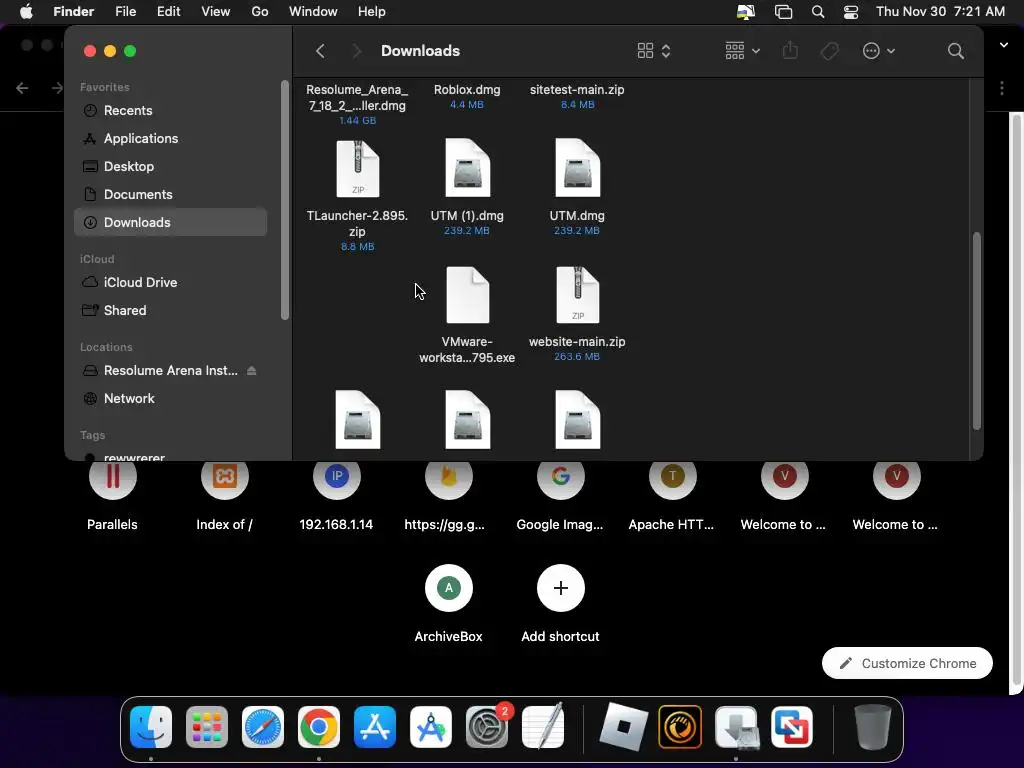1024x768 pixels.
Task: Open System Settings from the Dock
Action: click(487, 727)
